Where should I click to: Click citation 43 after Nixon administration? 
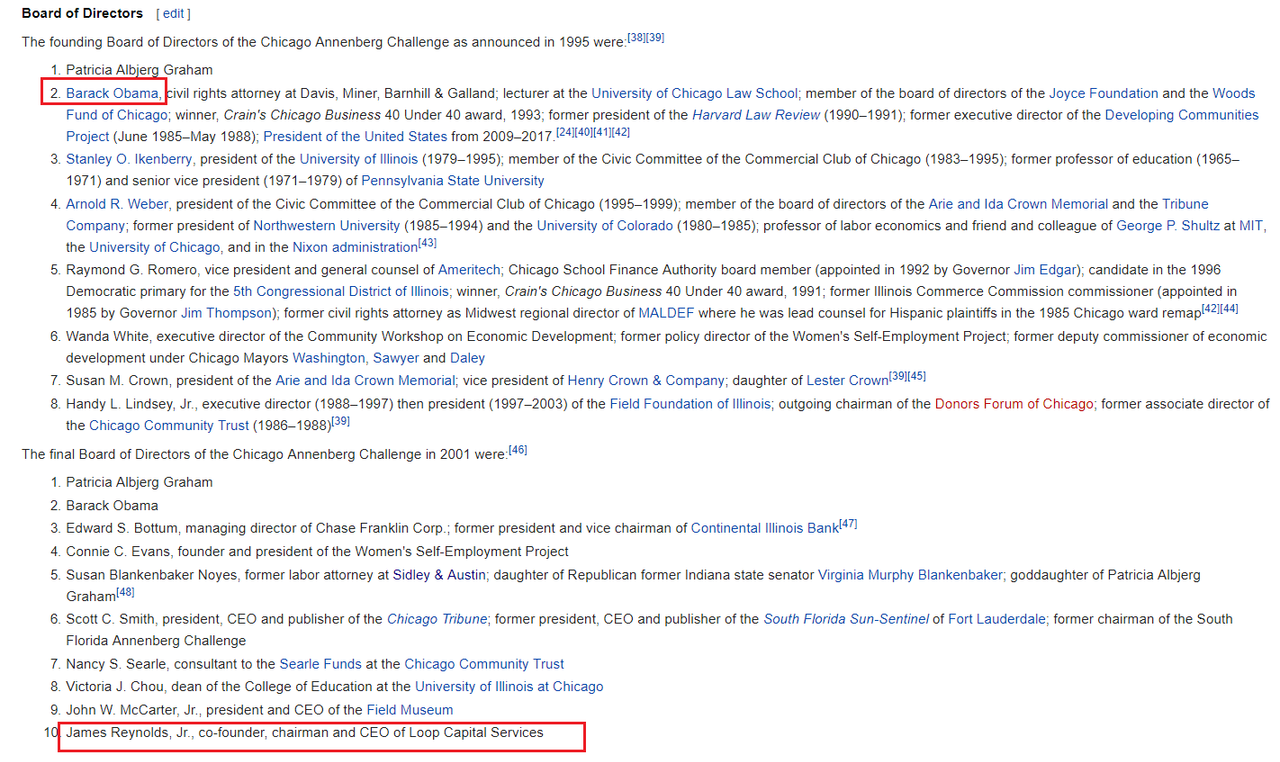click(x=427, y=243)
